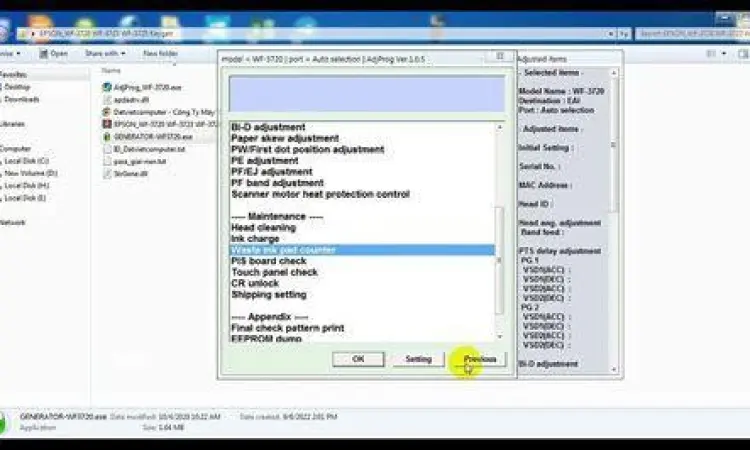Click New folder in the Explorer toolbar
The image size is (750, 450).
click(x=160, y=53)
